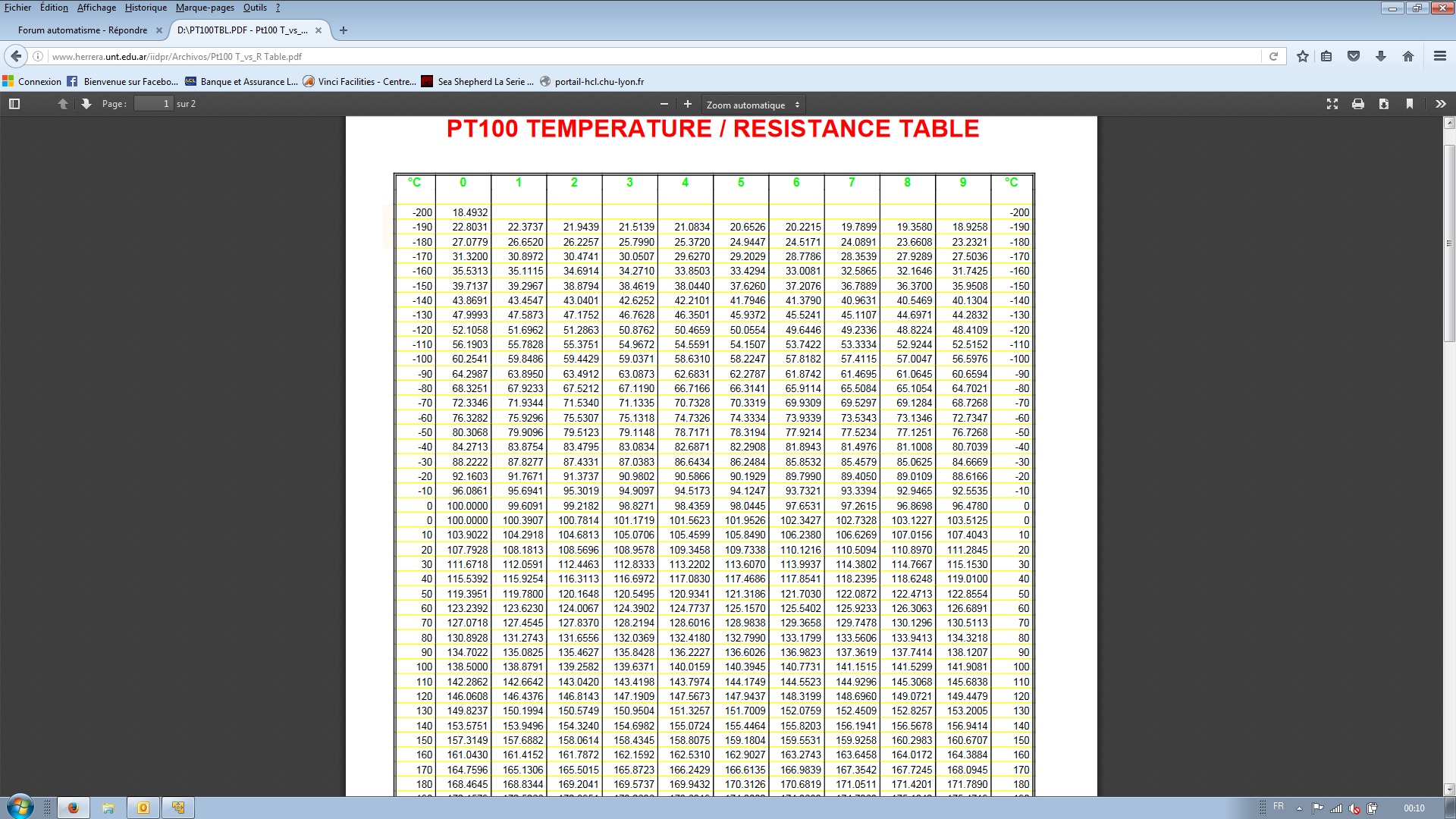Go to next PDF page

tap(86, 104)
